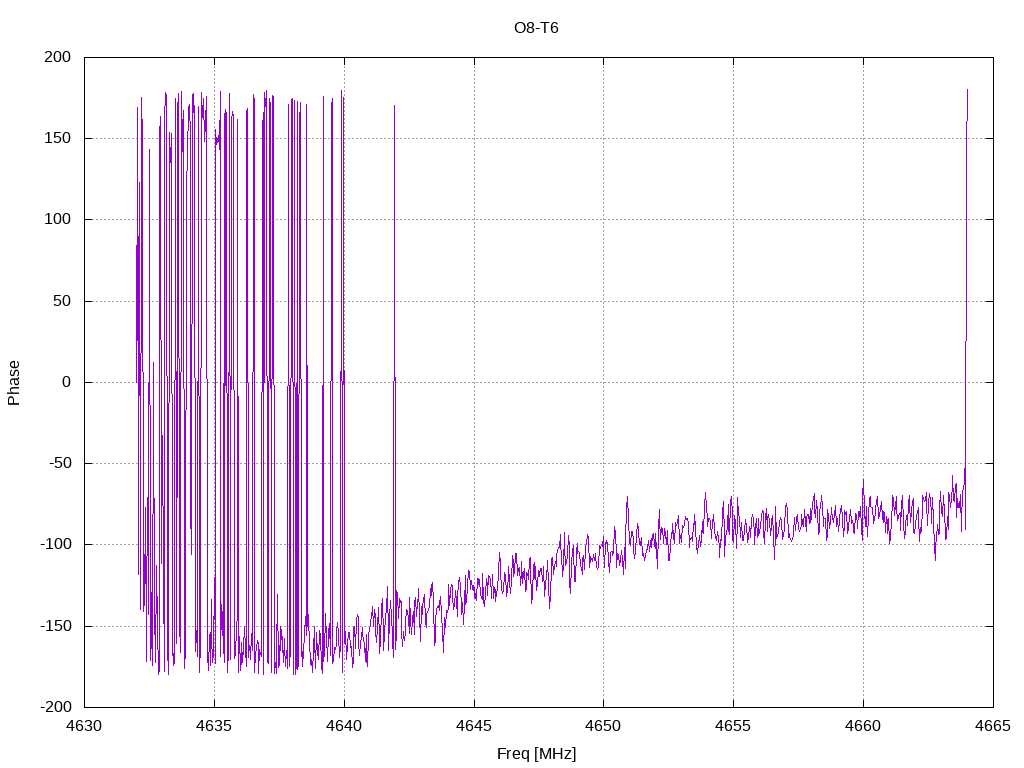Click the y-axis tick label 200

coord(57,57)
